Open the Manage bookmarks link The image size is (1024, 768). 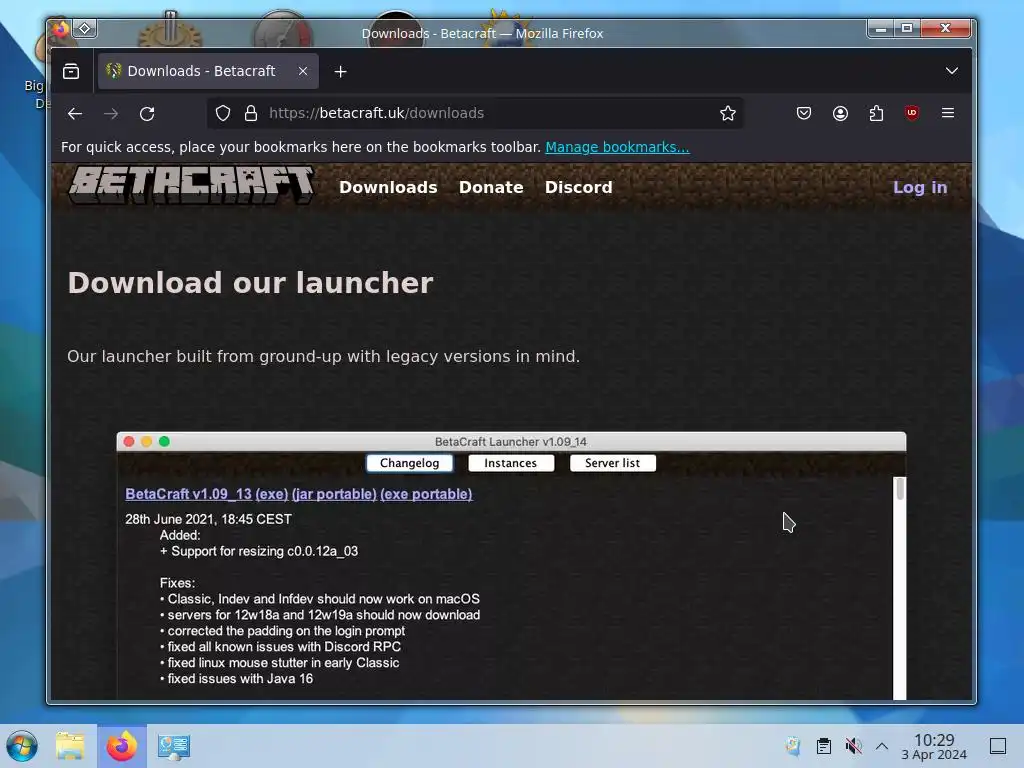click(x=617, y=147)
